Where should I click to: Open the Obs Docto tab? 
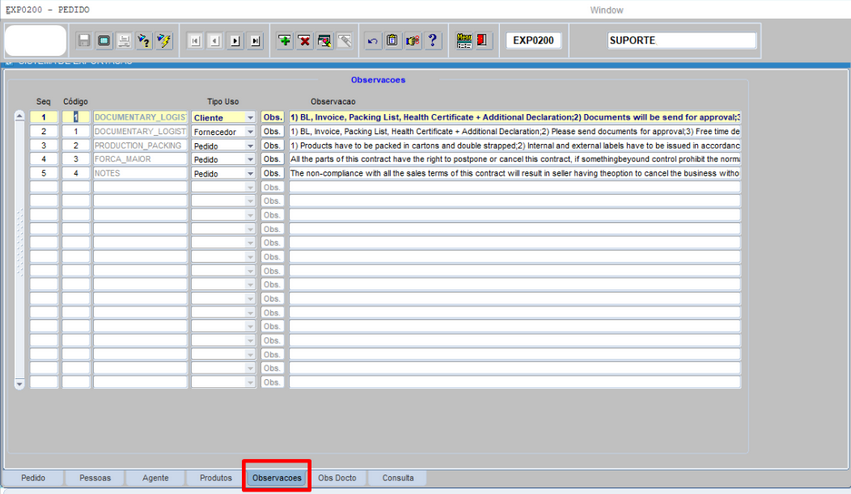[x=337, y=478]
